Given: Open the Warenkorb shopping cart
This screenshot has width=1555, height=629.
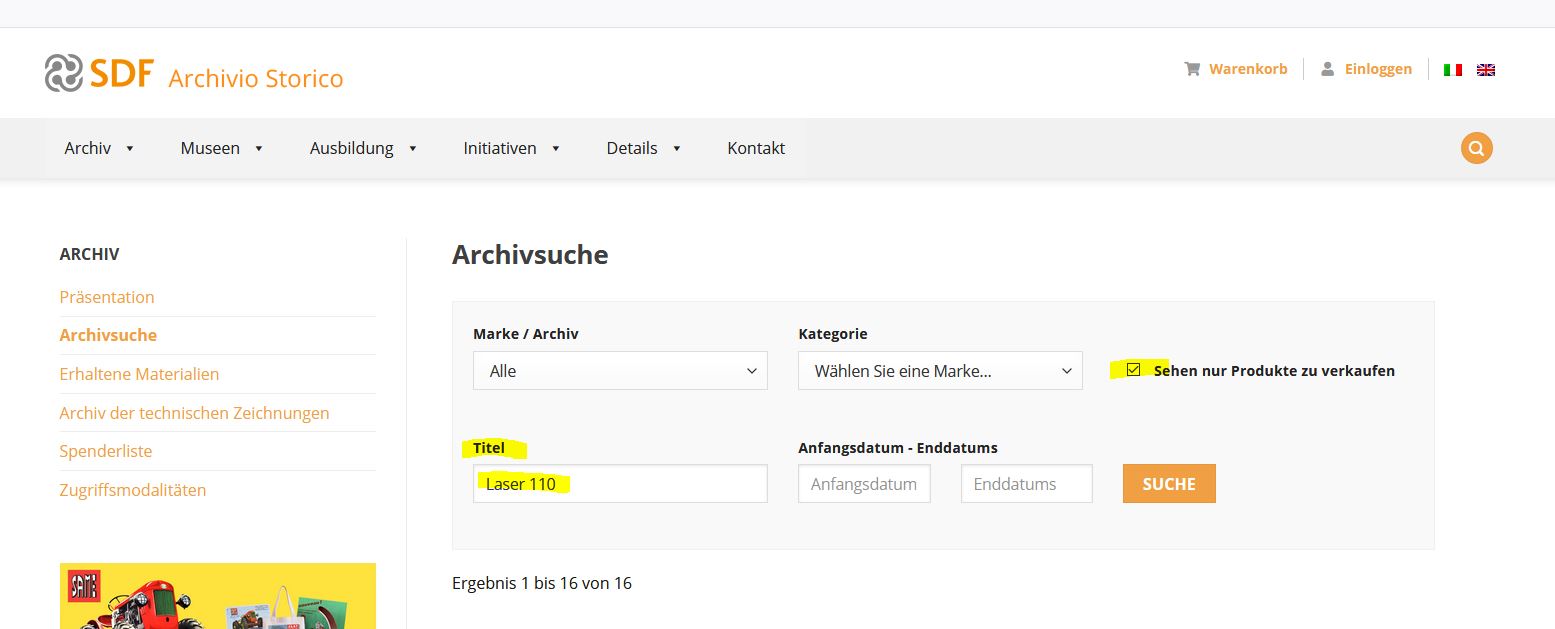Looking at the screenshot, I should coord(1236,69).
